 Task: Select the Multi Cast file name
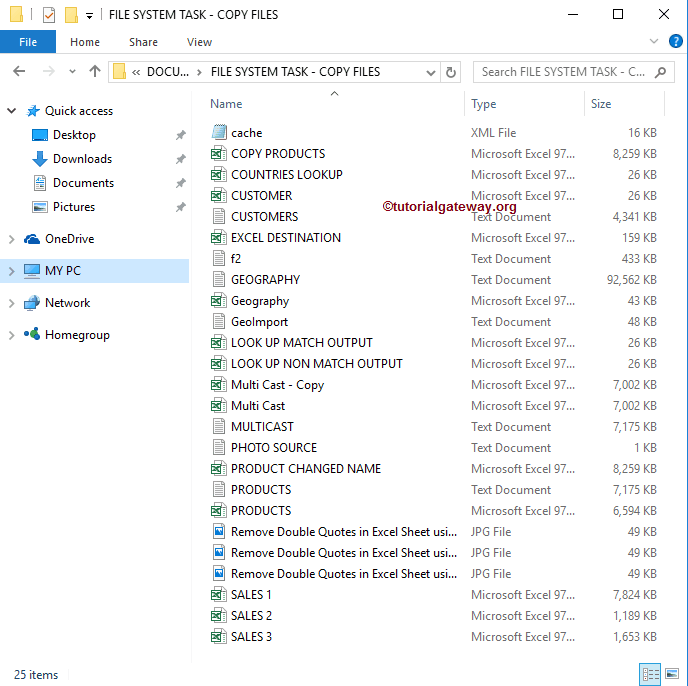coord(258,406)
